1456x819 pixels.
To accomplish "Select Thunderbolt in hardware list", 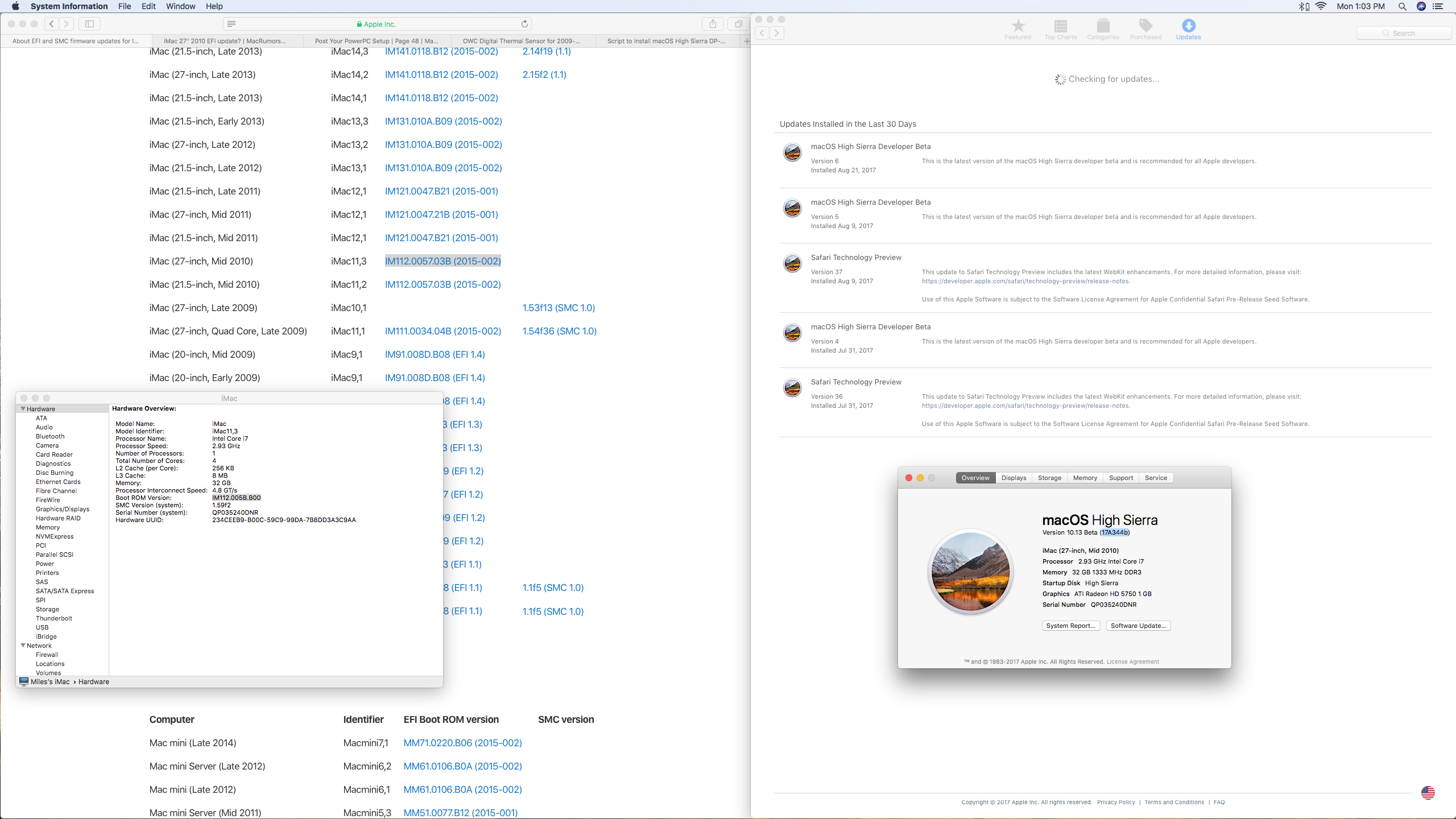I will [x=53, y=618].
